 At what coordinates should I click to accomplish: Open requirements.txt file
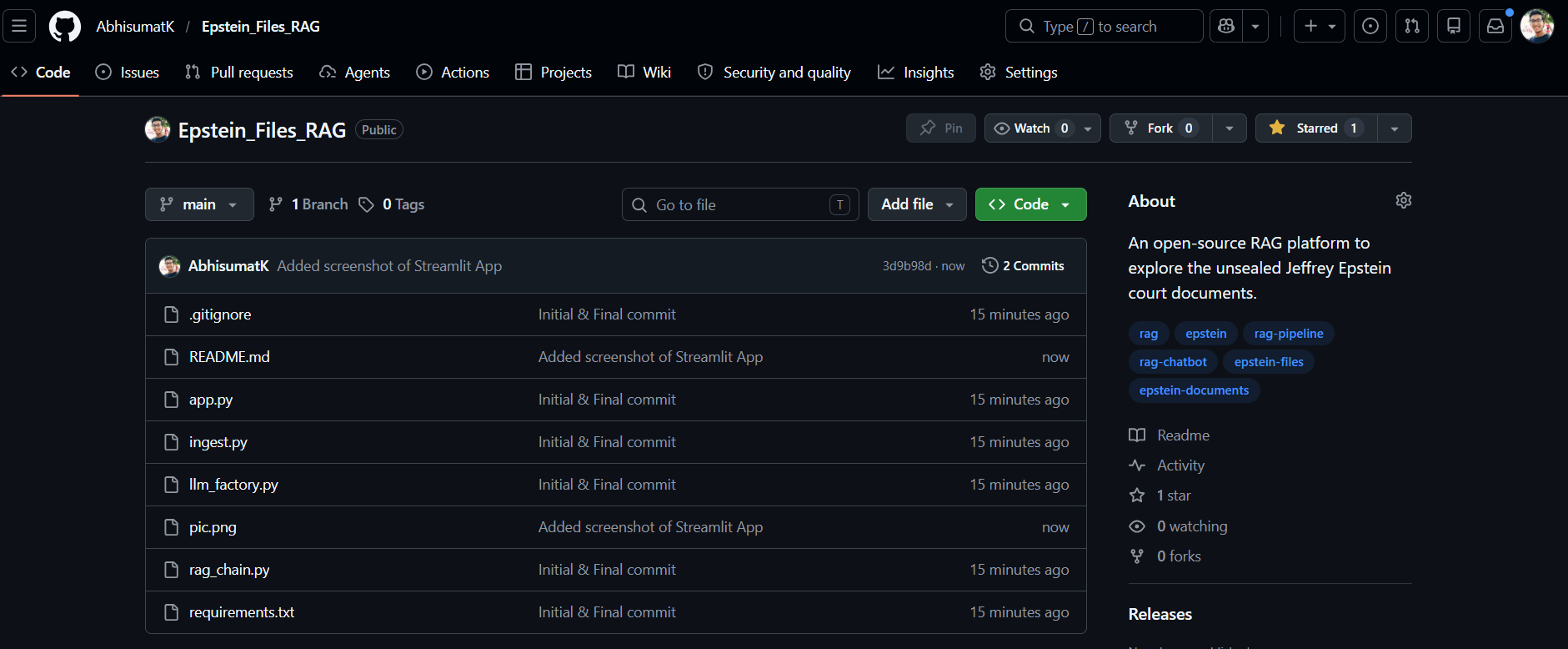point(242,612)
